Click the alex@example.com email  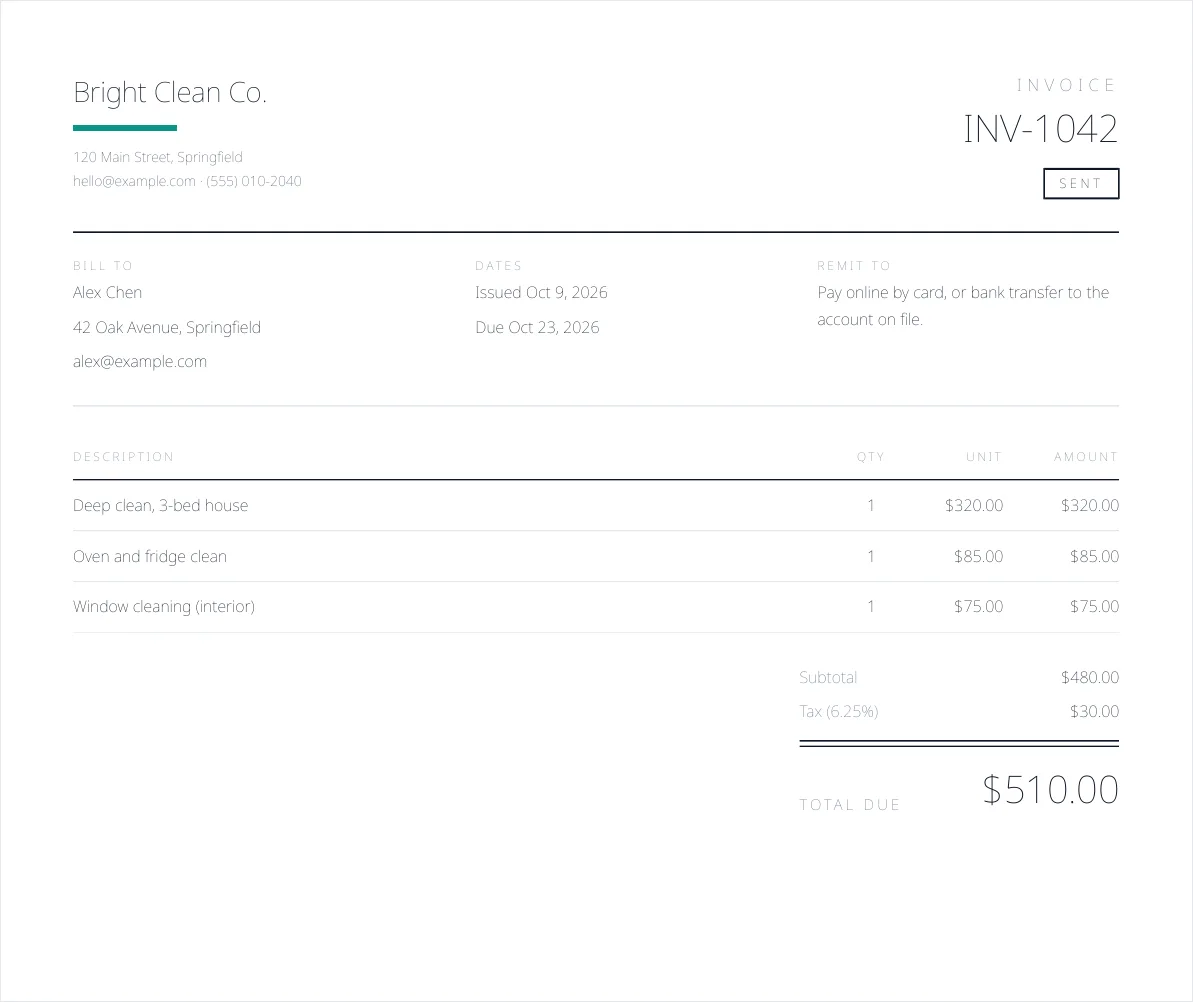140,361
